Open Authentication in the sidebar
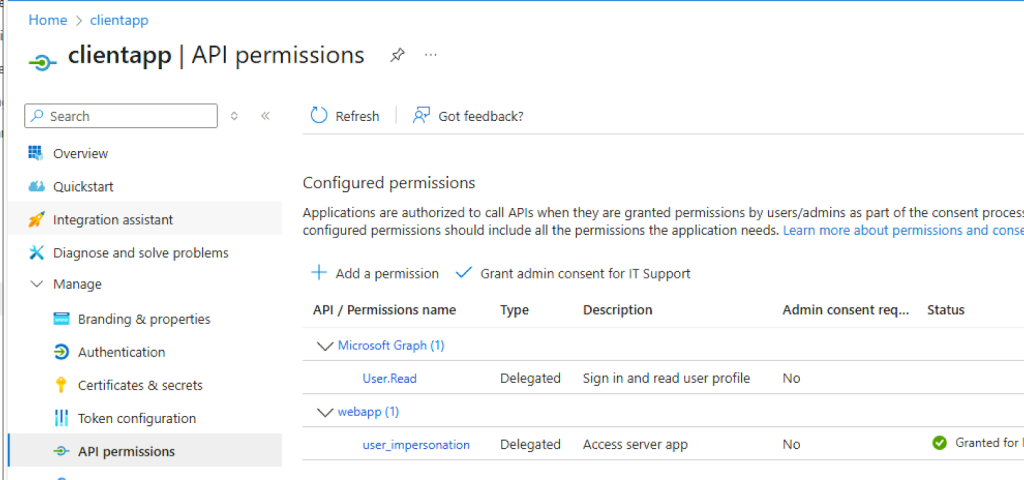The height and width of the screenshot is (480, 1024). 121,352
